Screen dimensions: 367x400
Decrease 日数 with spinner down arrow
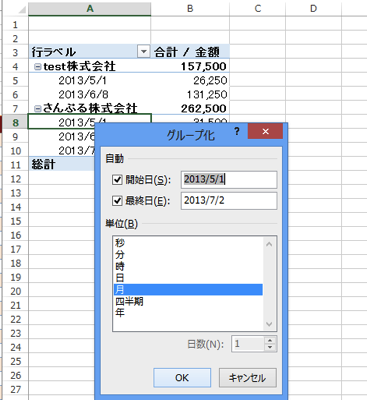pyautogui.click(x=270, y=348)
